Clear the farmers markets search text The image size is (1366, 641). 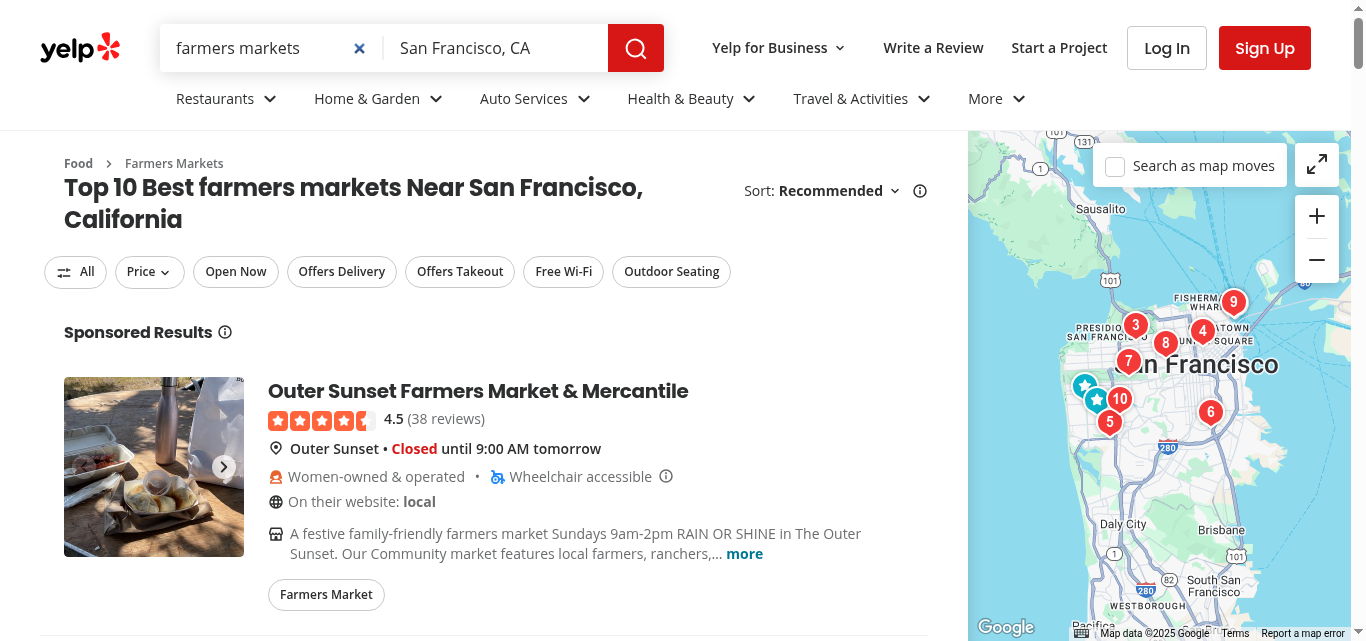pos(360,48)
